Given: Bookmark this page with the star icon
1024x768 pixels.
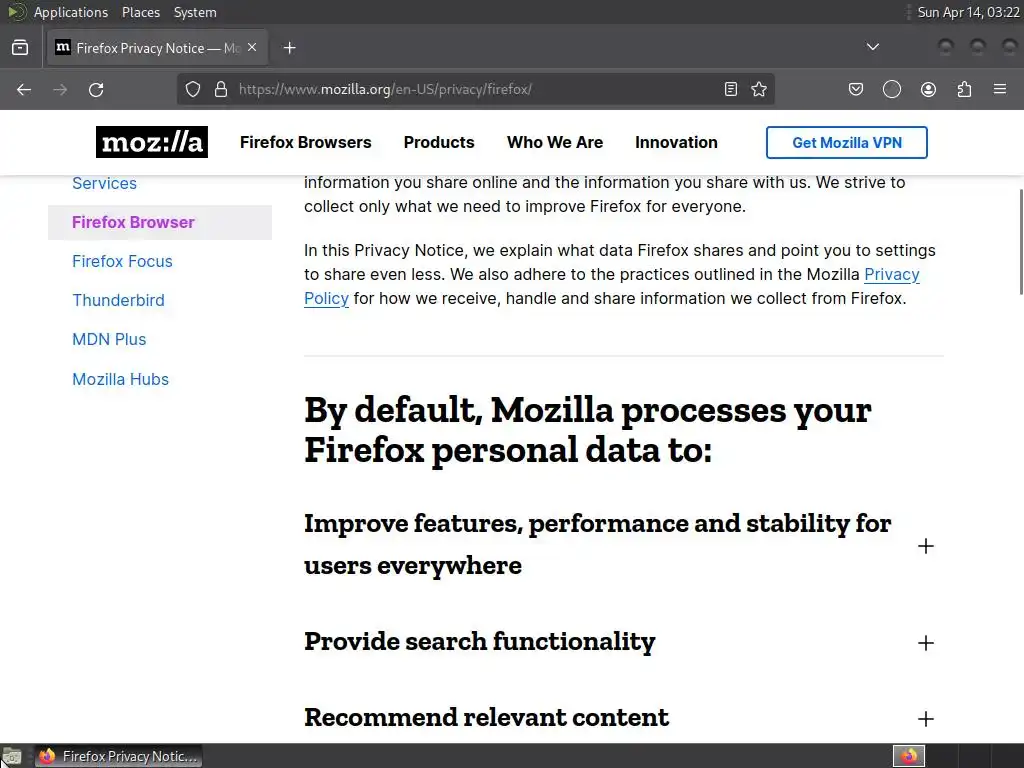Looking at the screenshot, I should pyautogui.click(x=759, y=89).
